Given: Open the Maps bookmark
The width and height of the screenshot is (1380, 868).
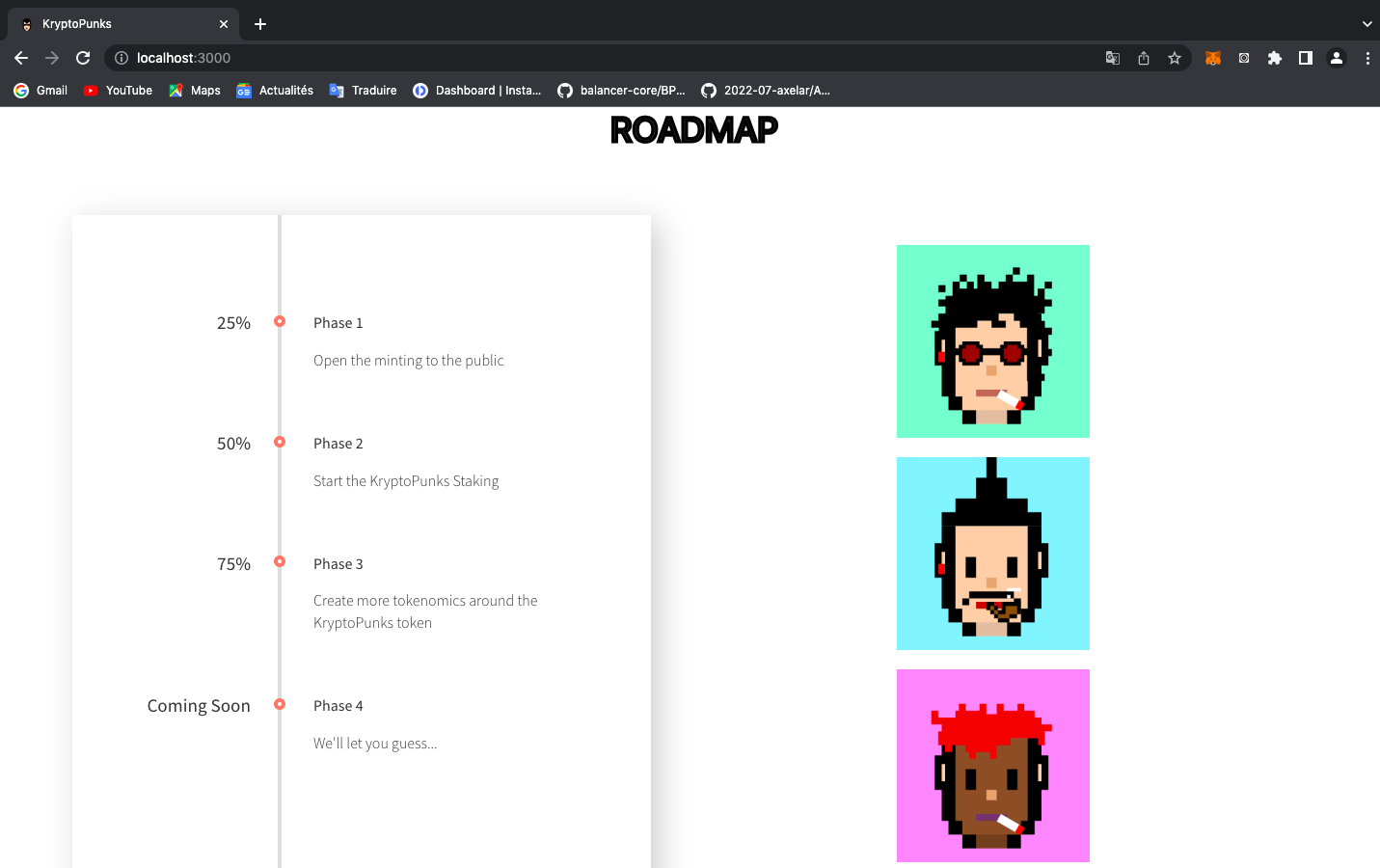Looking at the screenshot, I should [194, 91].
